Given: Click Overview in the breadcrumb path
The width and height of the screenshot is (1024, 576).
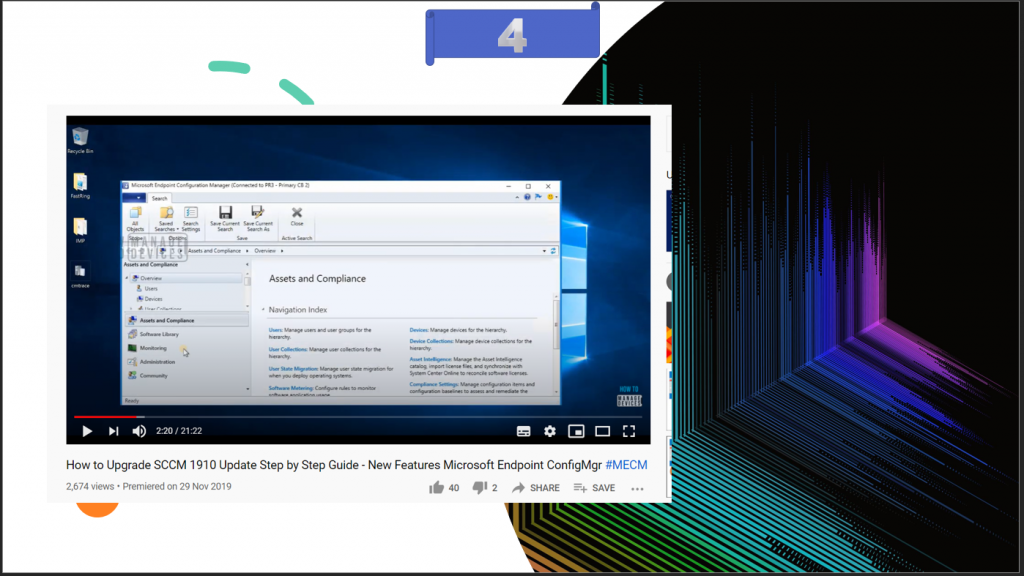Looking at the screenshot, I should click(x=265, y=251).
